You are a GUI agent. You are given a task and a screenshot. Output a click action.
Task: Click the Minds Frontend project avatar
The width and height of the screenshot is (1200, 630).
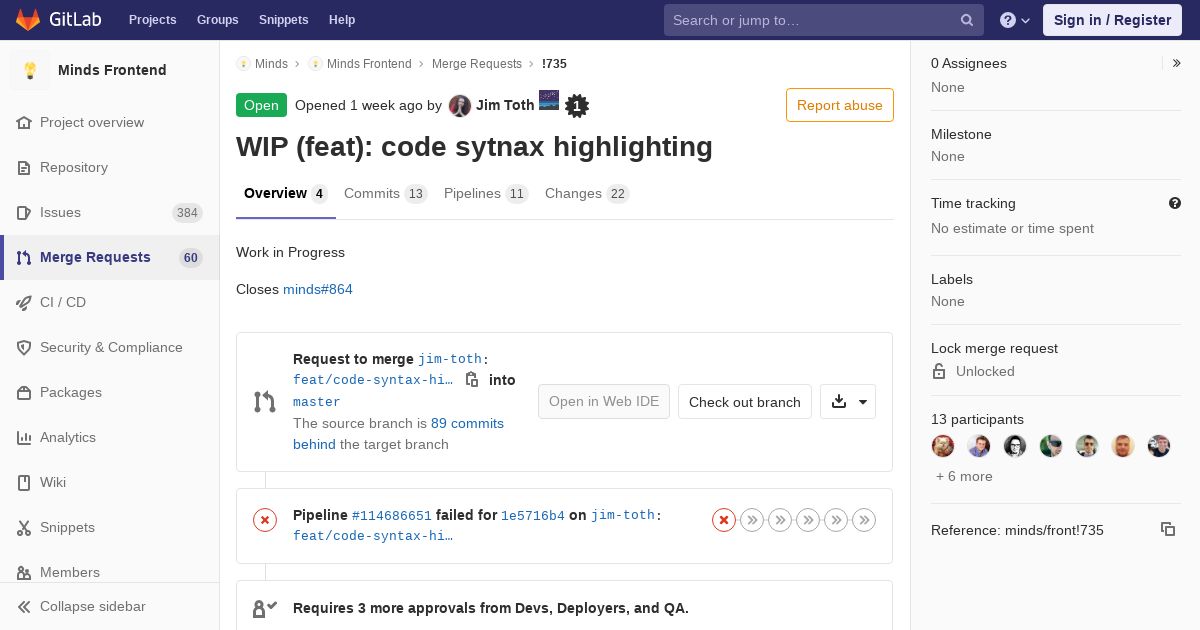(x=30, y=70)
